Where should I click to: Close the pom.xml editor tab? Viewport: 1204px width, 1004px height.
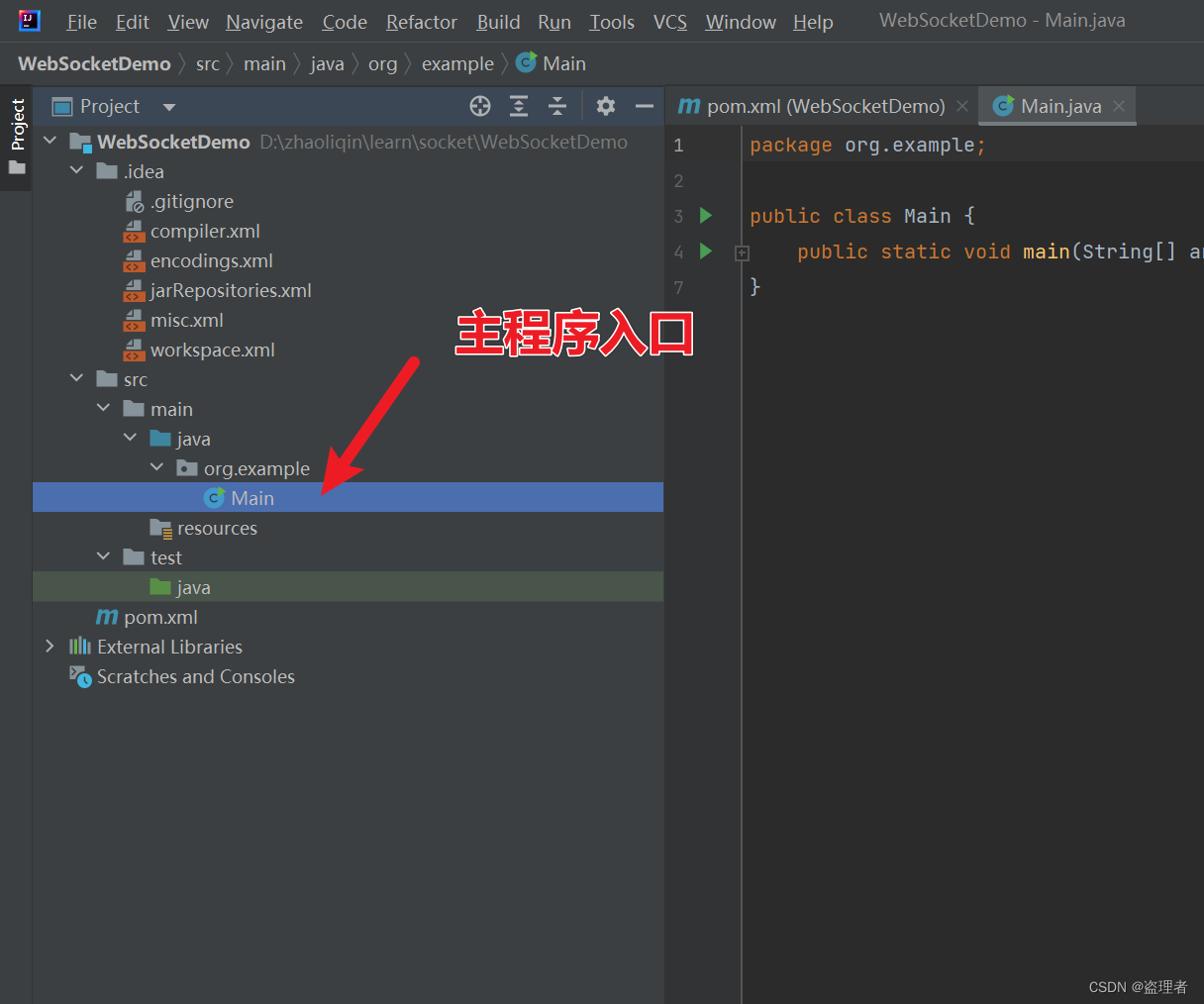click(962, 106)
